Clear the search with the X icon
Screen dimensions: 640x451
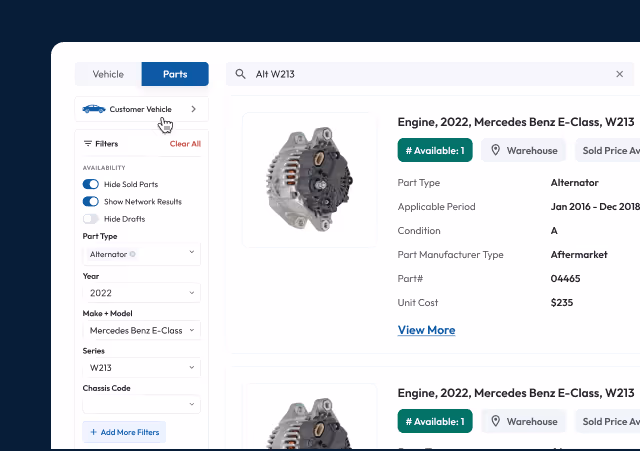(619, 74)
